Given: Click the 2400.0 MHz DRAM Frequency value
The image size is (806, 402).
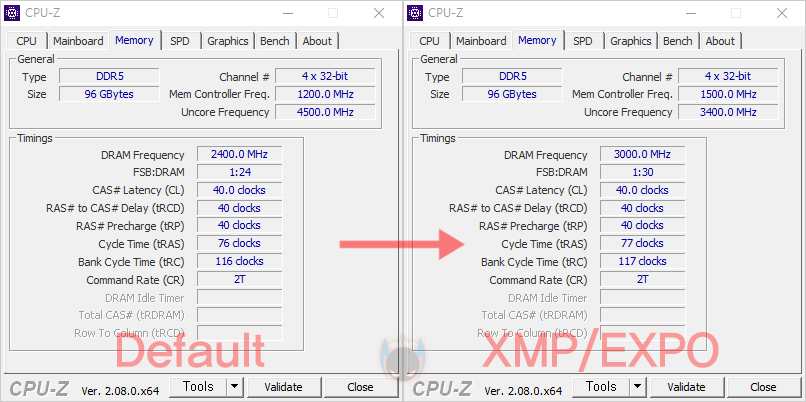Looking at the screenshot, I should 240,154.
